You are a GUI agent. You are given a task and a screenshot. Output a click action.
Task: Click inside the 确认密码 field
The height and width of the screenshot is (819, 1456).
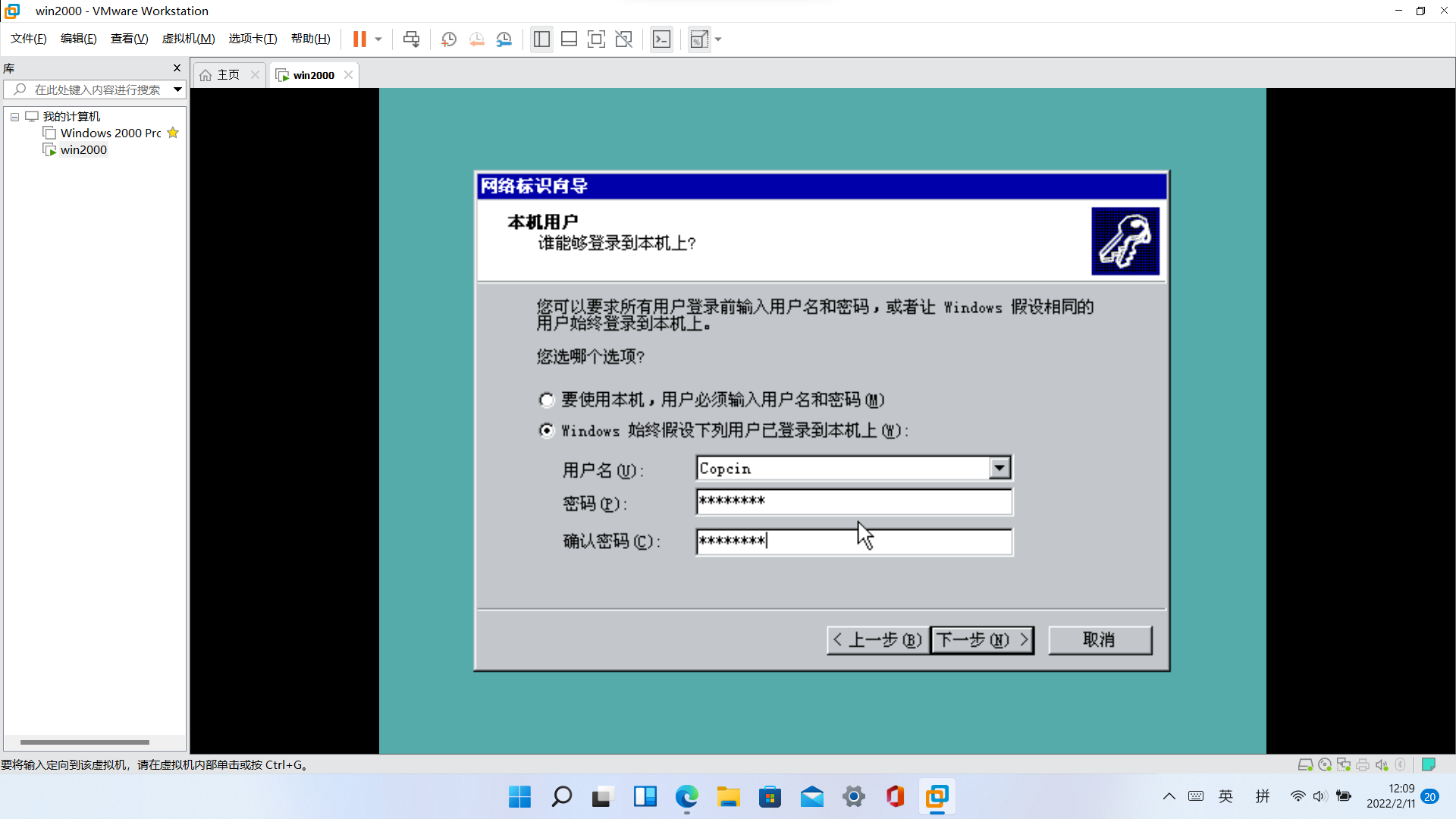(853, 541)
